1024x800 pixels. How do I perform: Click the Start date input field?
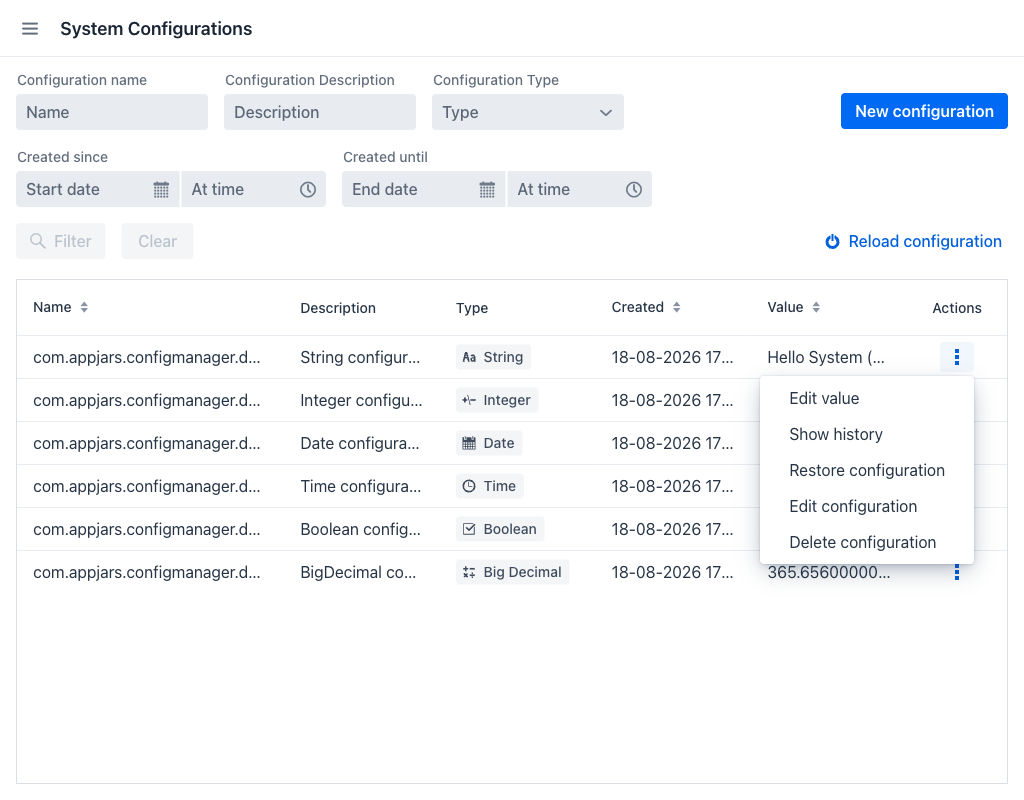(98, 189)
